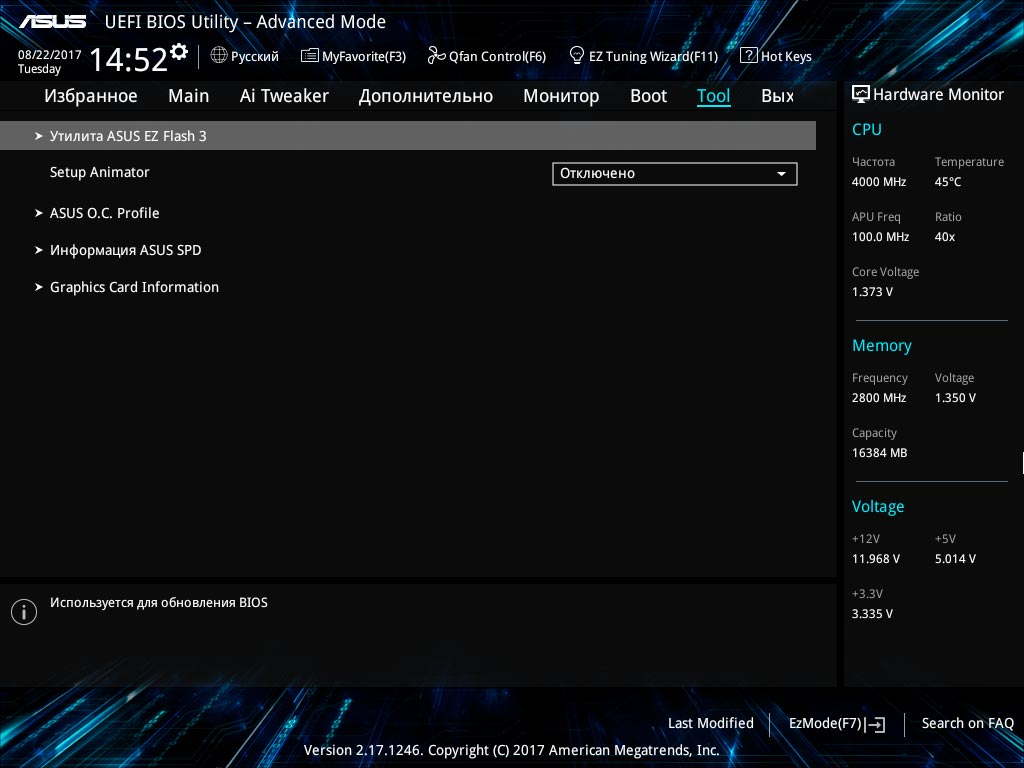This screenshot has height=768, width=1024.
Task: Click the 4000 MHz CPU frequency value
Action: coord(879,182)
